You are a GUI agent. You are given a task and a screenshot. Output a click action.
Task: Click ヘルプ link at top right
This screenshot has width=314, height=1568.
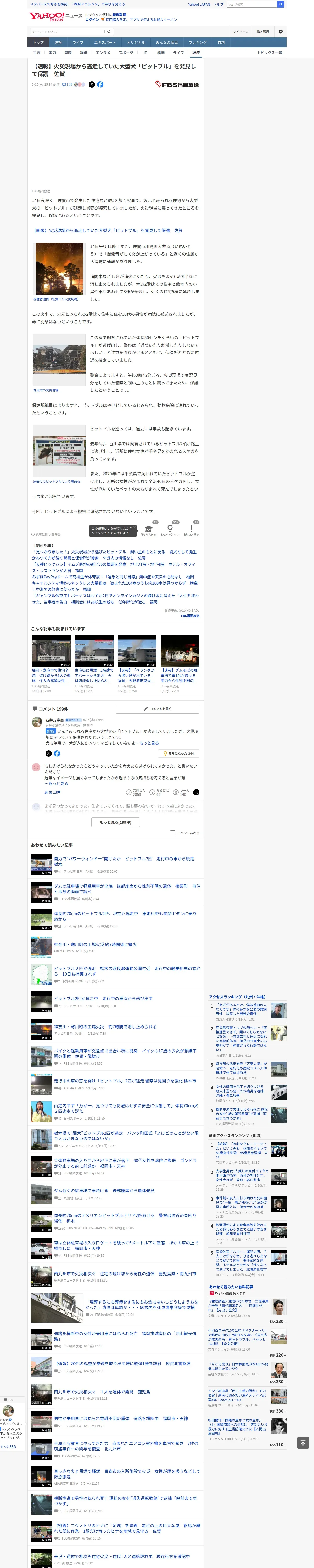218,4
